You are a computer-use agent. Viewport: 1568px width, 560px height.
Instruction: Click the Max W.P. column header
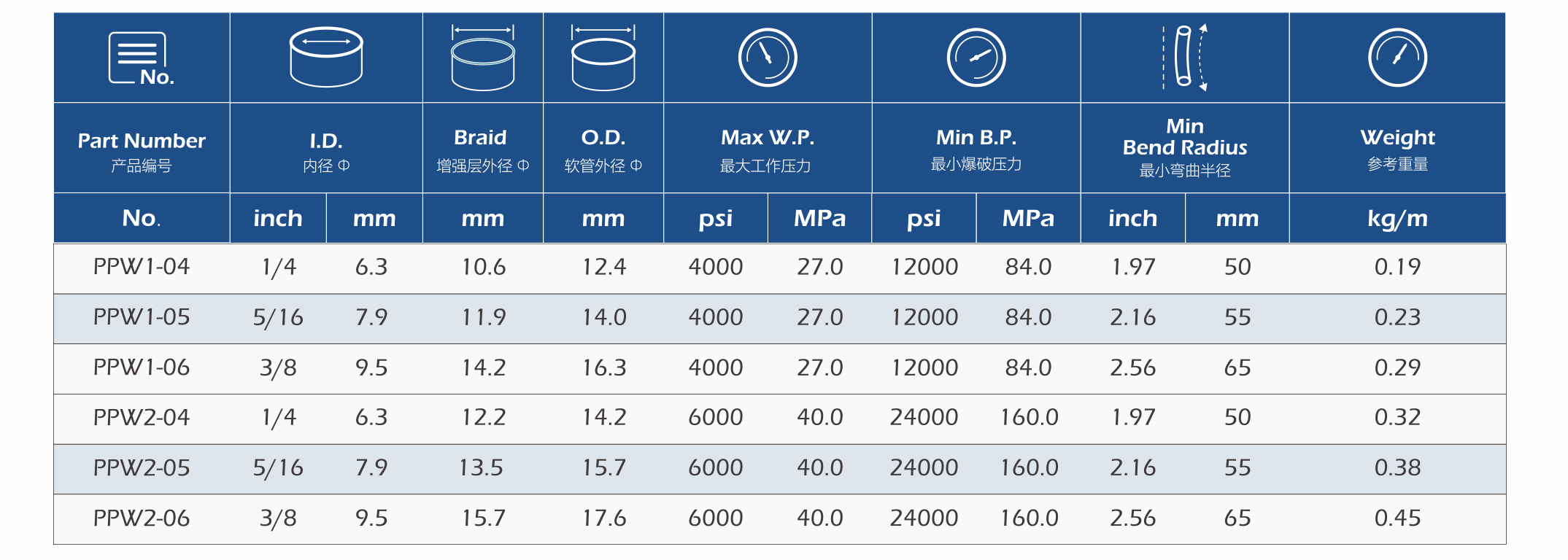[x=768, y=138]
